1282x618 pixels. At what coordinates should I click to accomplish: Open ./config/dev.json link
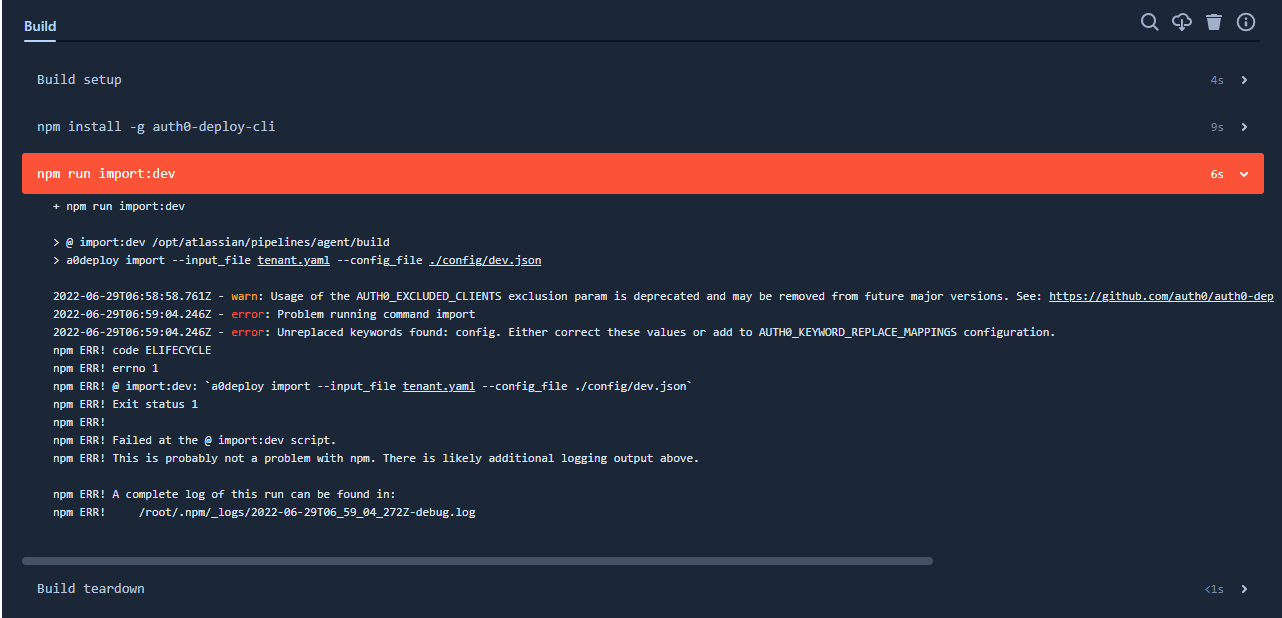(x=485, y=260)
